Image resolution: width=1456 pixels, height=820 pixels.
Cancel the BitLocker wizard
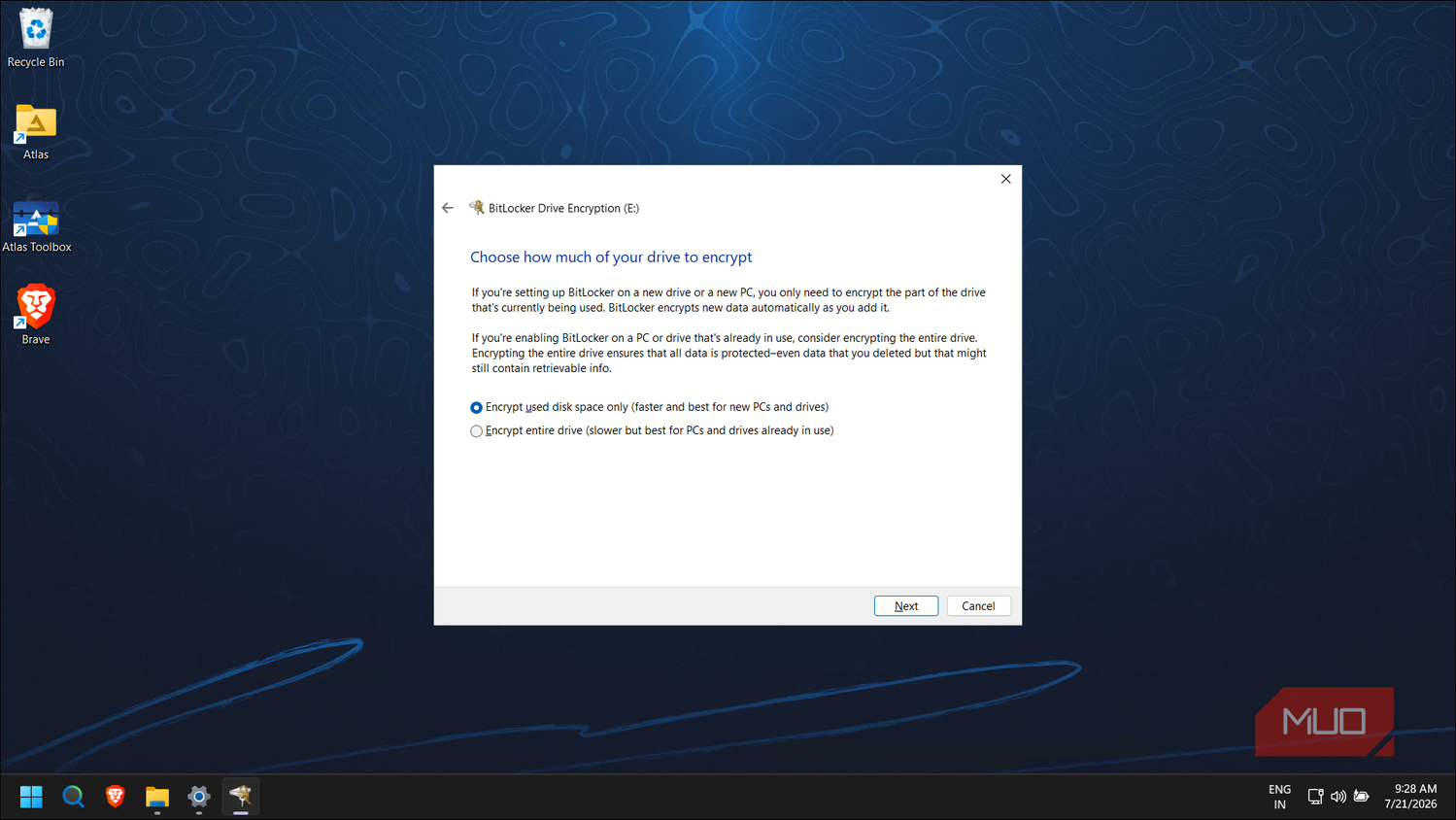tap(978, 605)
